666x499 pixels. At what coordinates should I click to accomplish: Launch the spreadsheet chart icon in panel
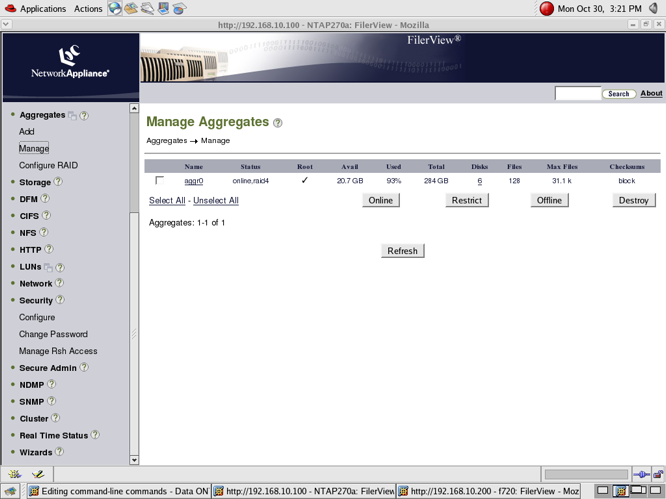click(179, 8)
